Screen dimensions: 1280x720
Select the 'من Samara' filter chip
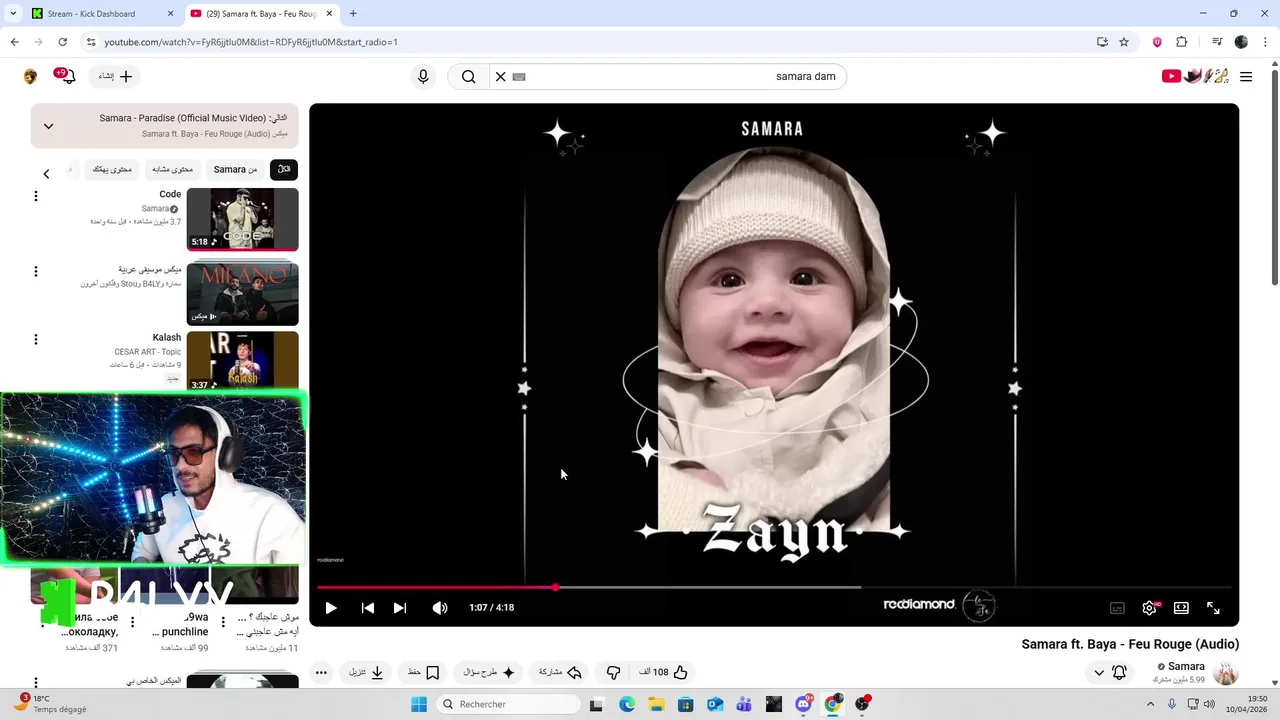click(236, 170)
